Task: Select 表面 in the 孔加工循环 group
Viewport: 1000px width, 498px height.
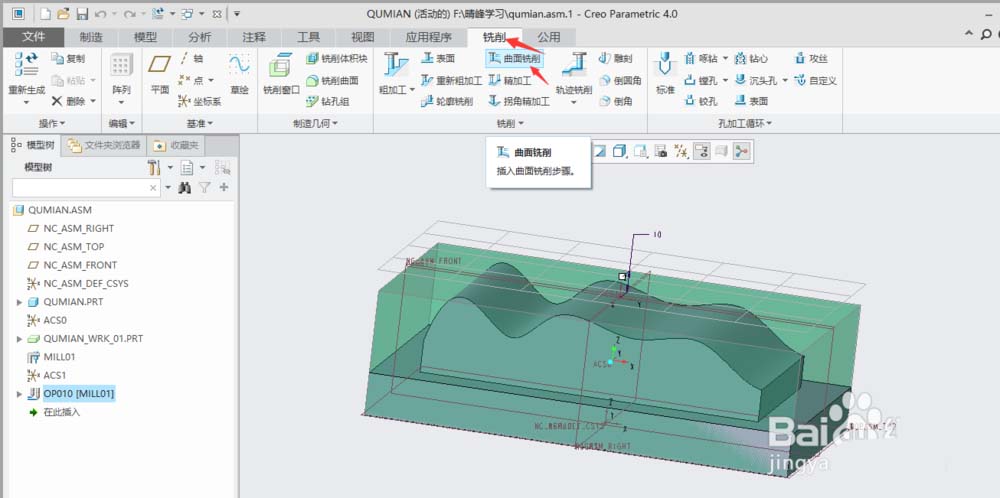Action: [x=751, y=101]
